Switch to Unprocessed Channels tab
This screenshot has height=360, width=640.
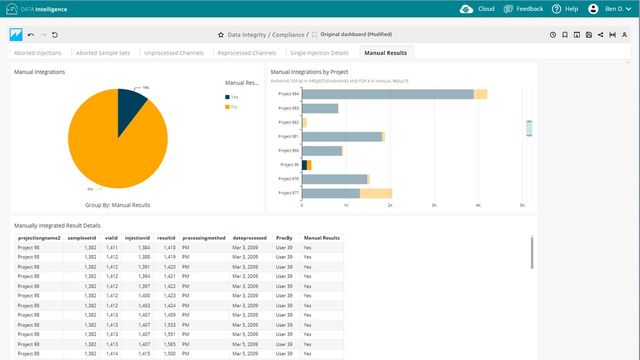click(173, 53)
